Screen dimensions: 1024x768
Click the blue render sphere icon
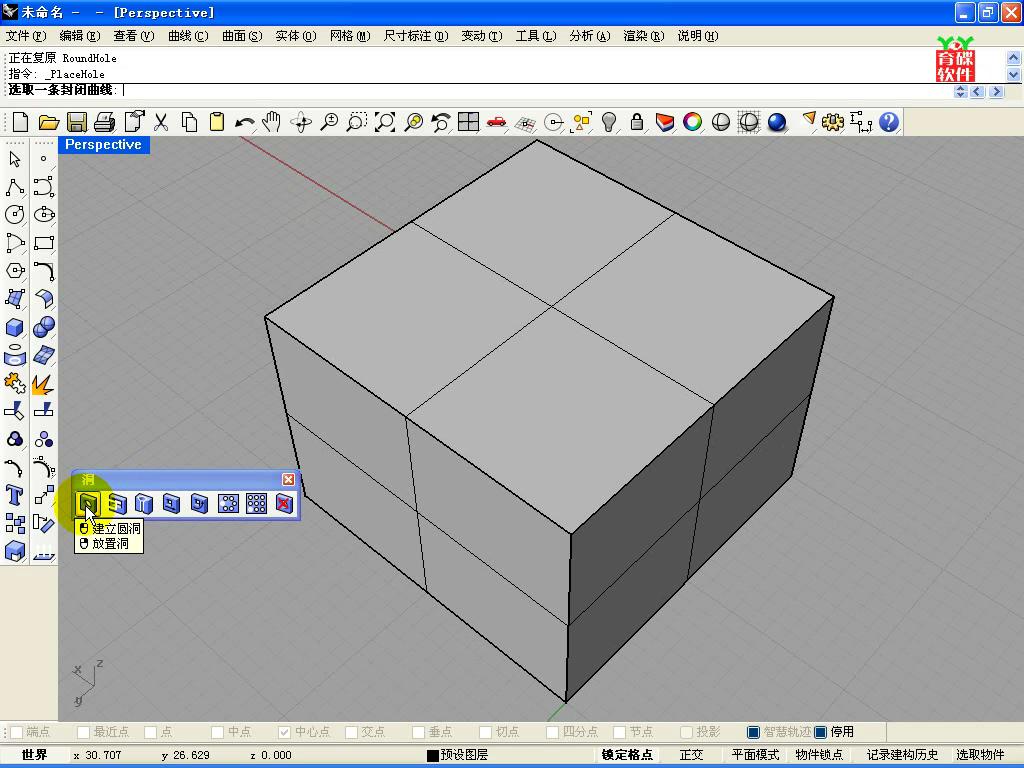click(x=776, y=122)
